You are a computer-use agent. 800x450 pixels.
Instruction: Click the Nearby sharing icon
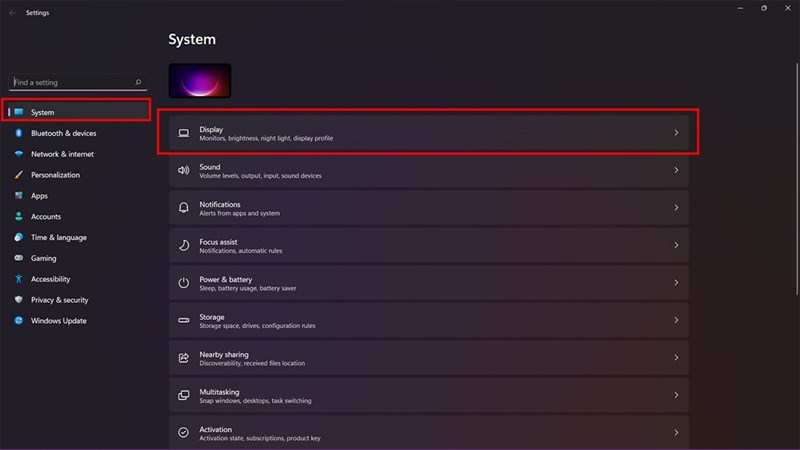[184, 358]
